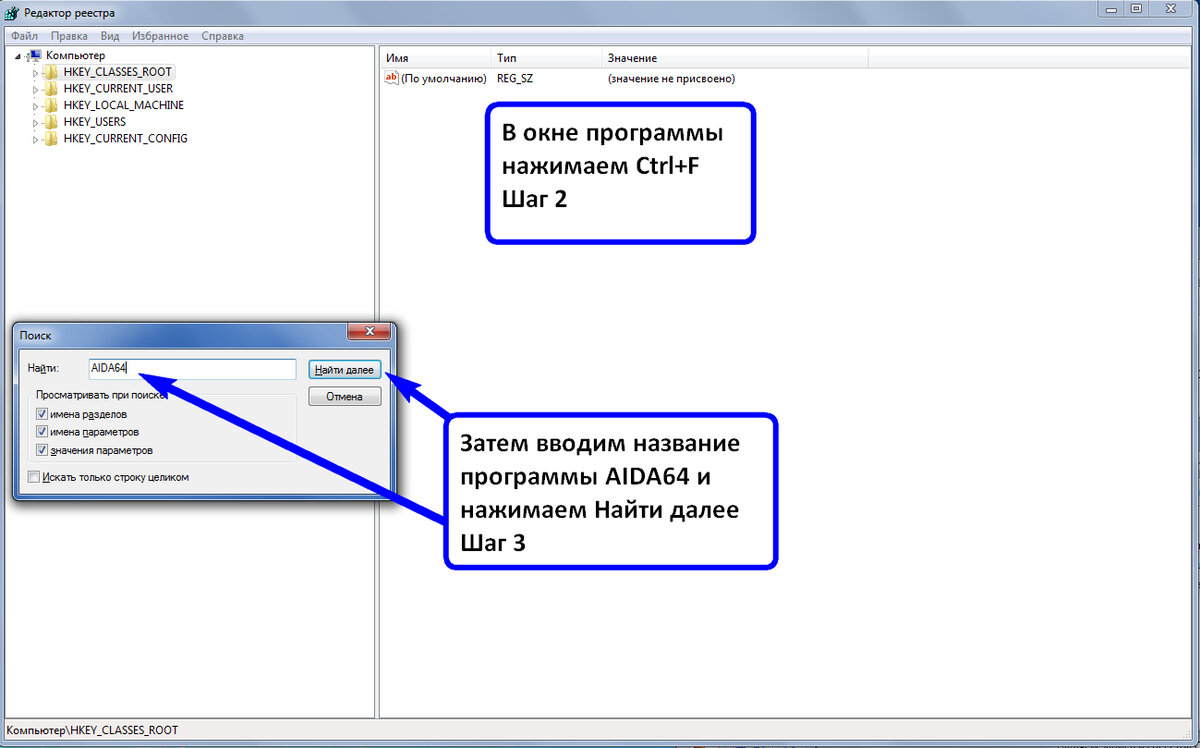Open the Правка menu
The width and height of the screenshot is (1200, 748).
70,36
